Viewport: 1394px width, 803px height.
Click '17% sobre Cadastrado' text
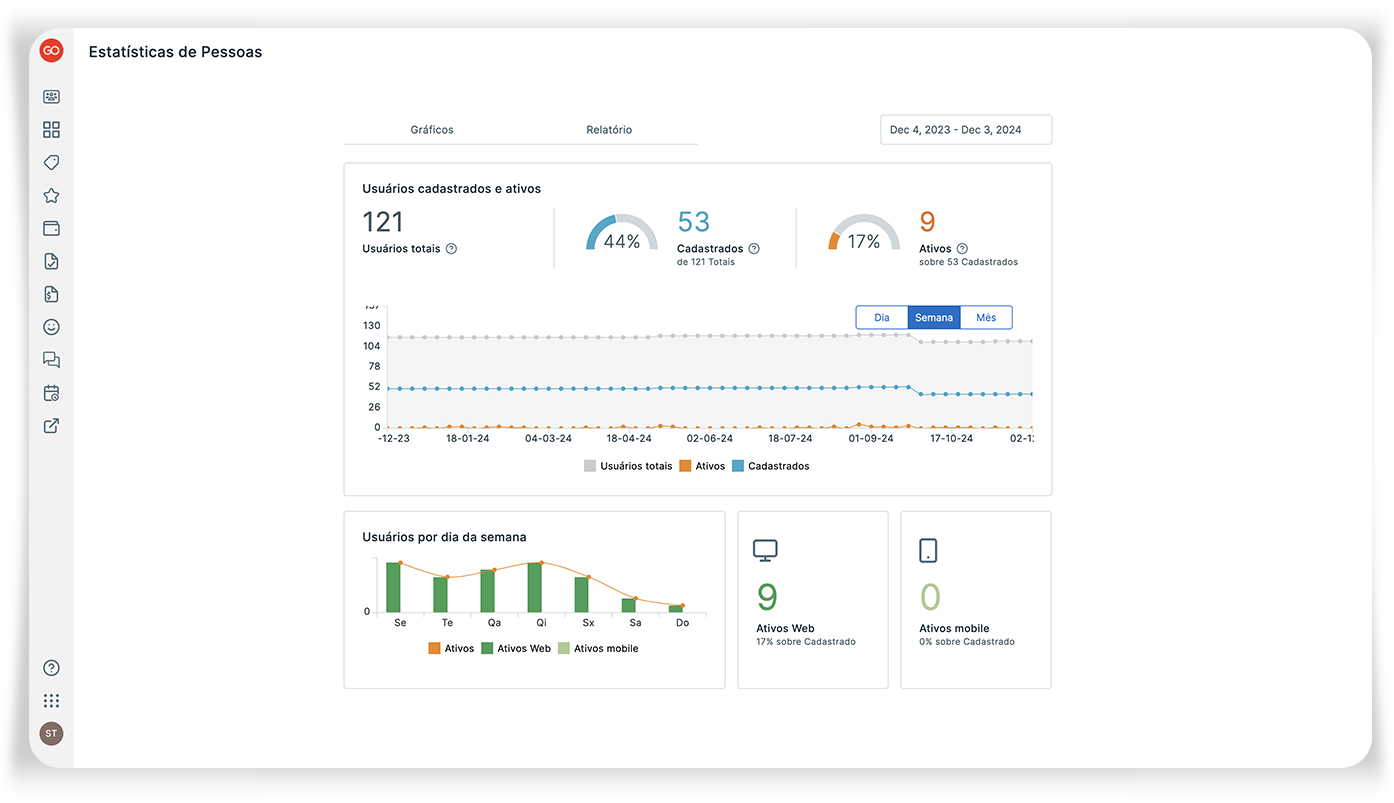click(x=806, y=642)
